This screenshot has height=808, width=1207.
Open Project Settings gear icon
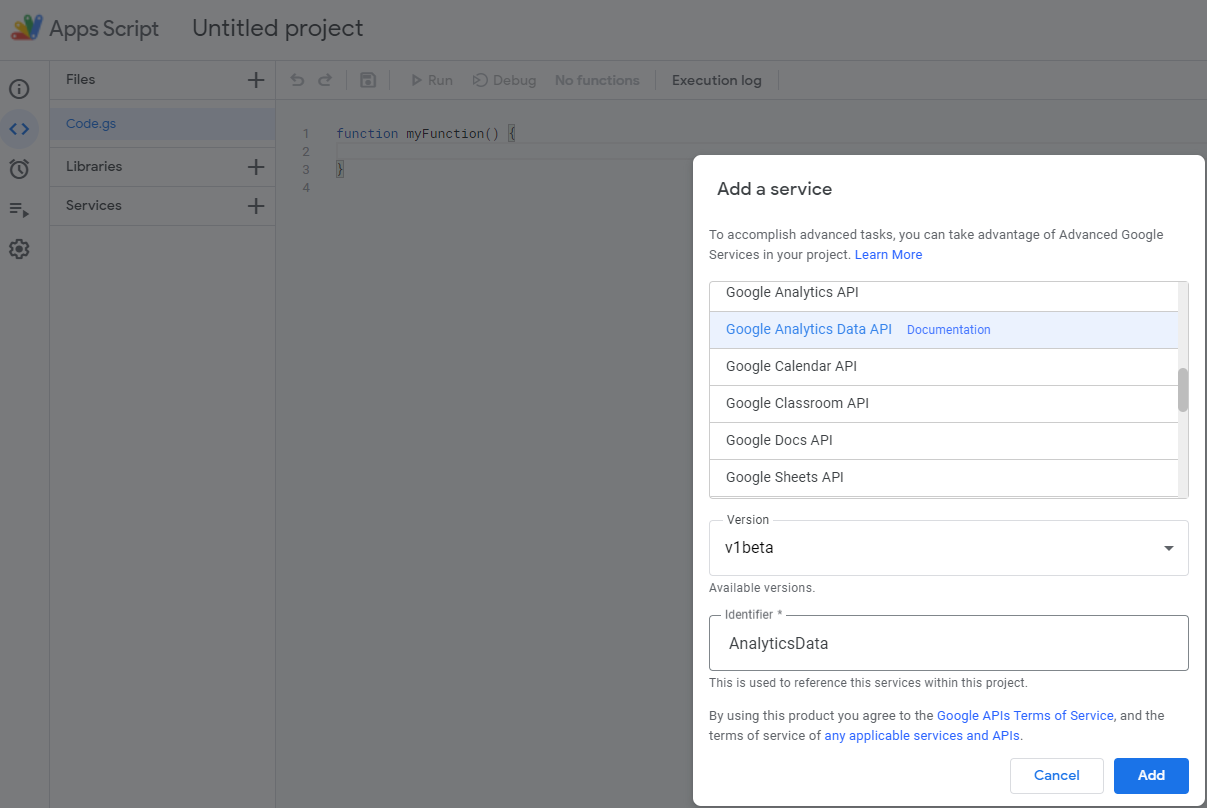pyautogui.click(x=19, y=249)
